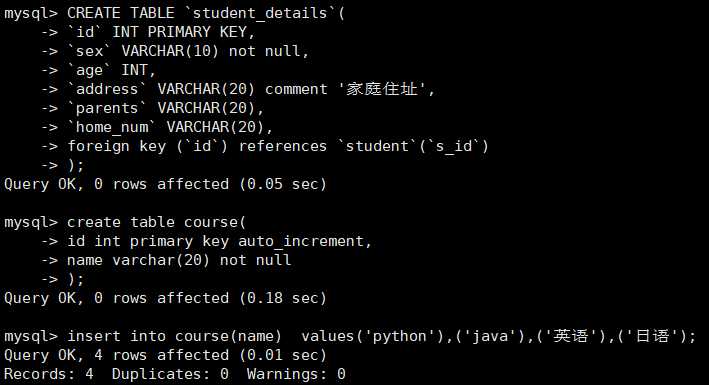
Task: Click the Records: 4 Duplicates: 0 line
Action: point(175,374)
